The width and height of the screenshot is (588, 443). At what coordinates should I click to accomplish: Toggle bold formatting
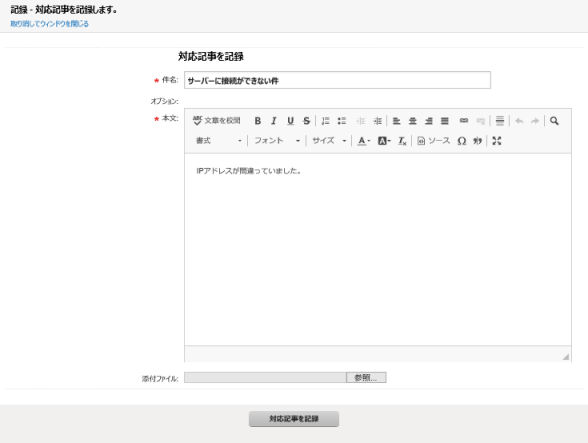tap(258, 121)
